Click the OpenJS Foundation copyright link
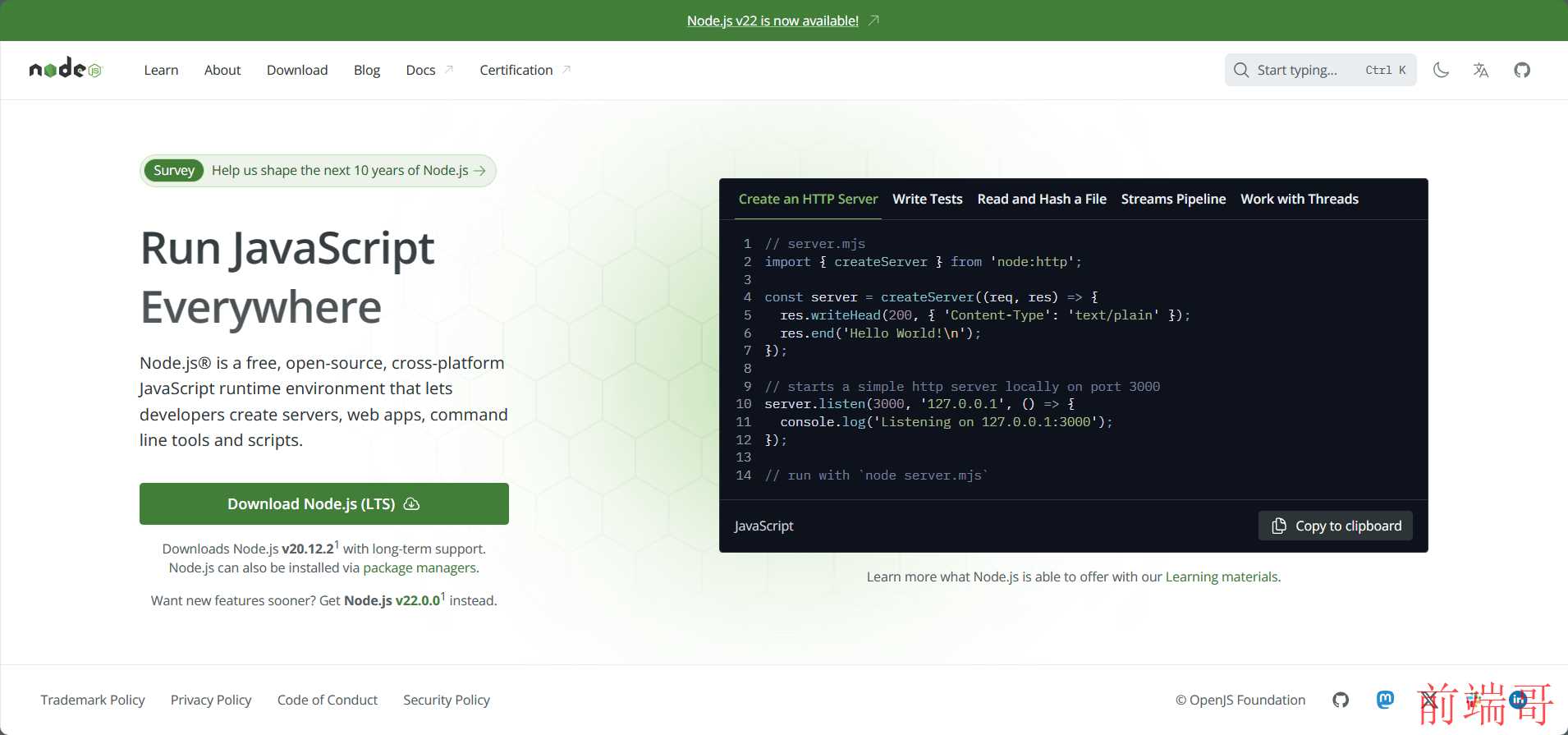 [x=1240, y=700]
